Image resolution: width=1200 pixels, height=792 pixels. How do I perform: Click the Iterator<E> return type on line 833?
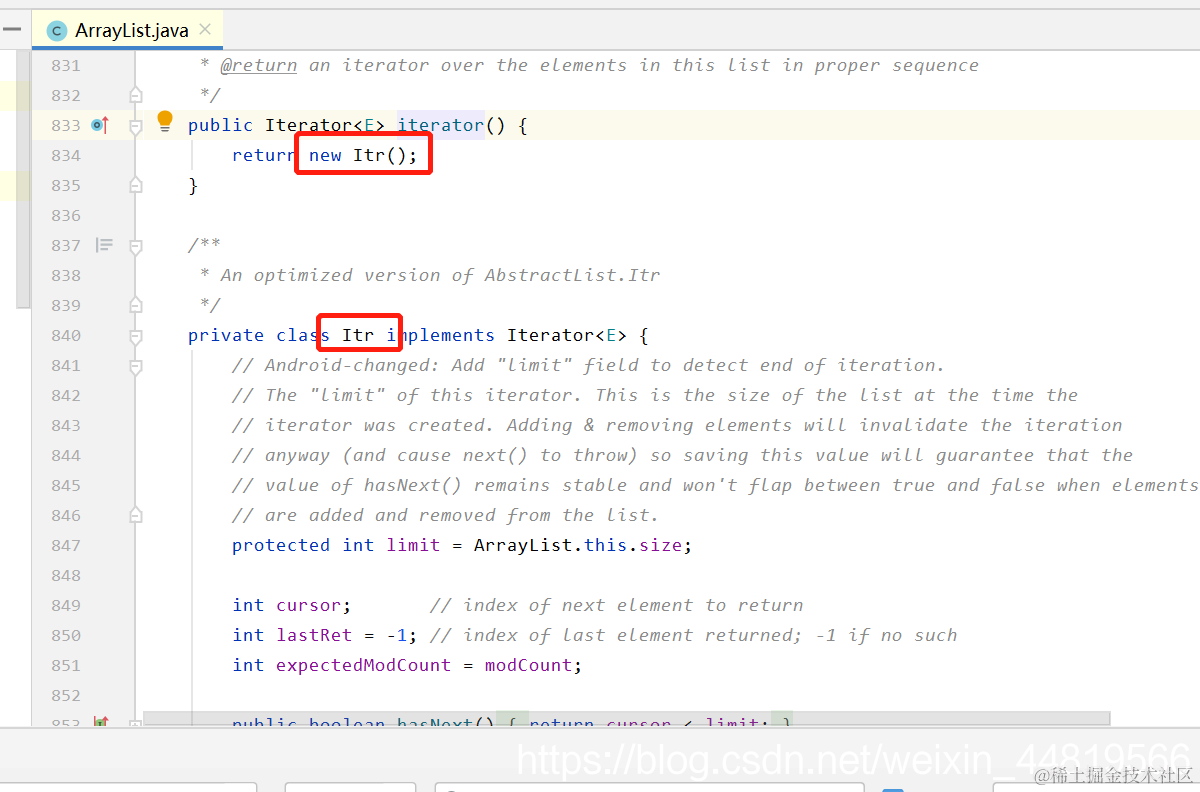[x=325, y=125]
